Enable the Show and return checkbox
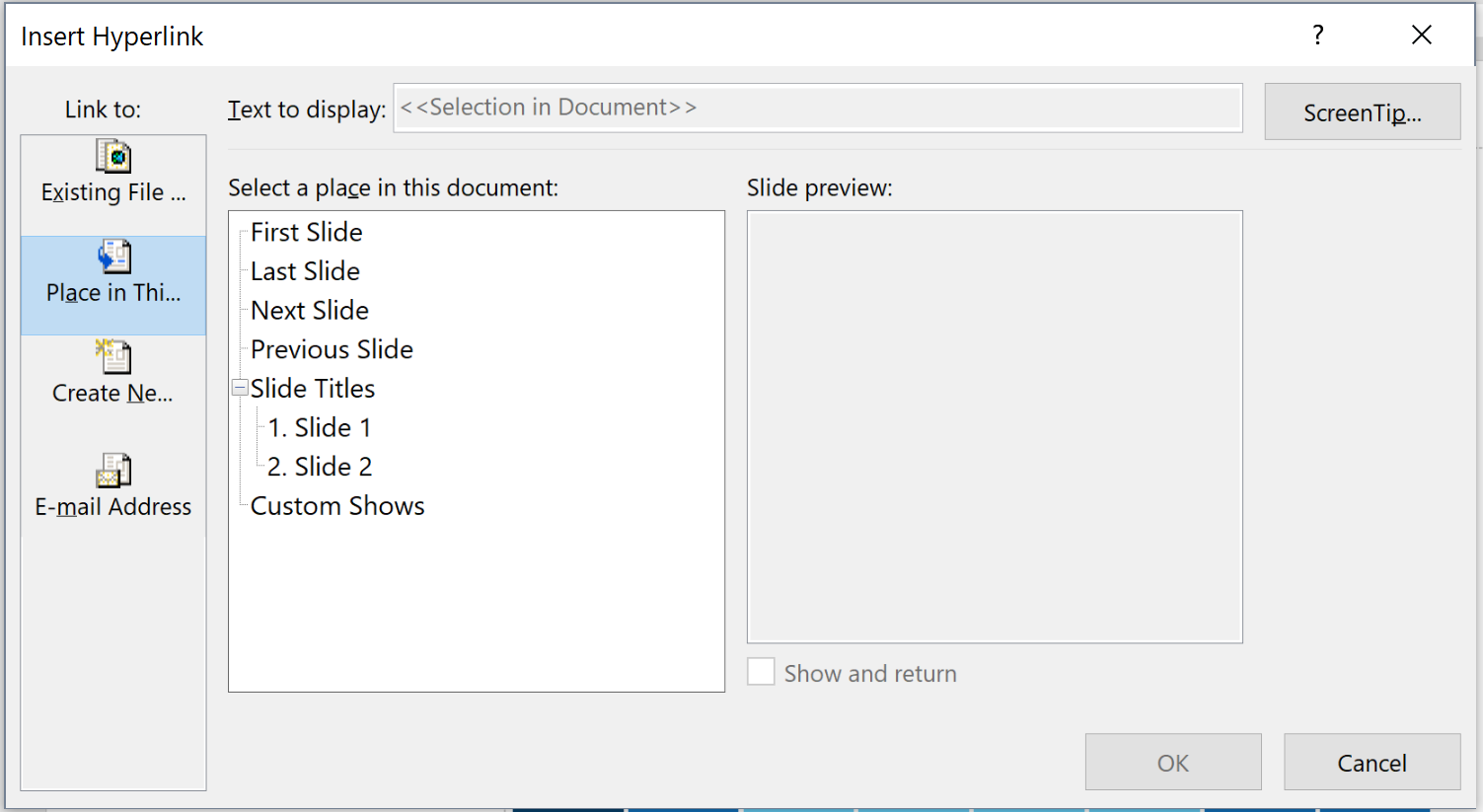 (761, 672)
